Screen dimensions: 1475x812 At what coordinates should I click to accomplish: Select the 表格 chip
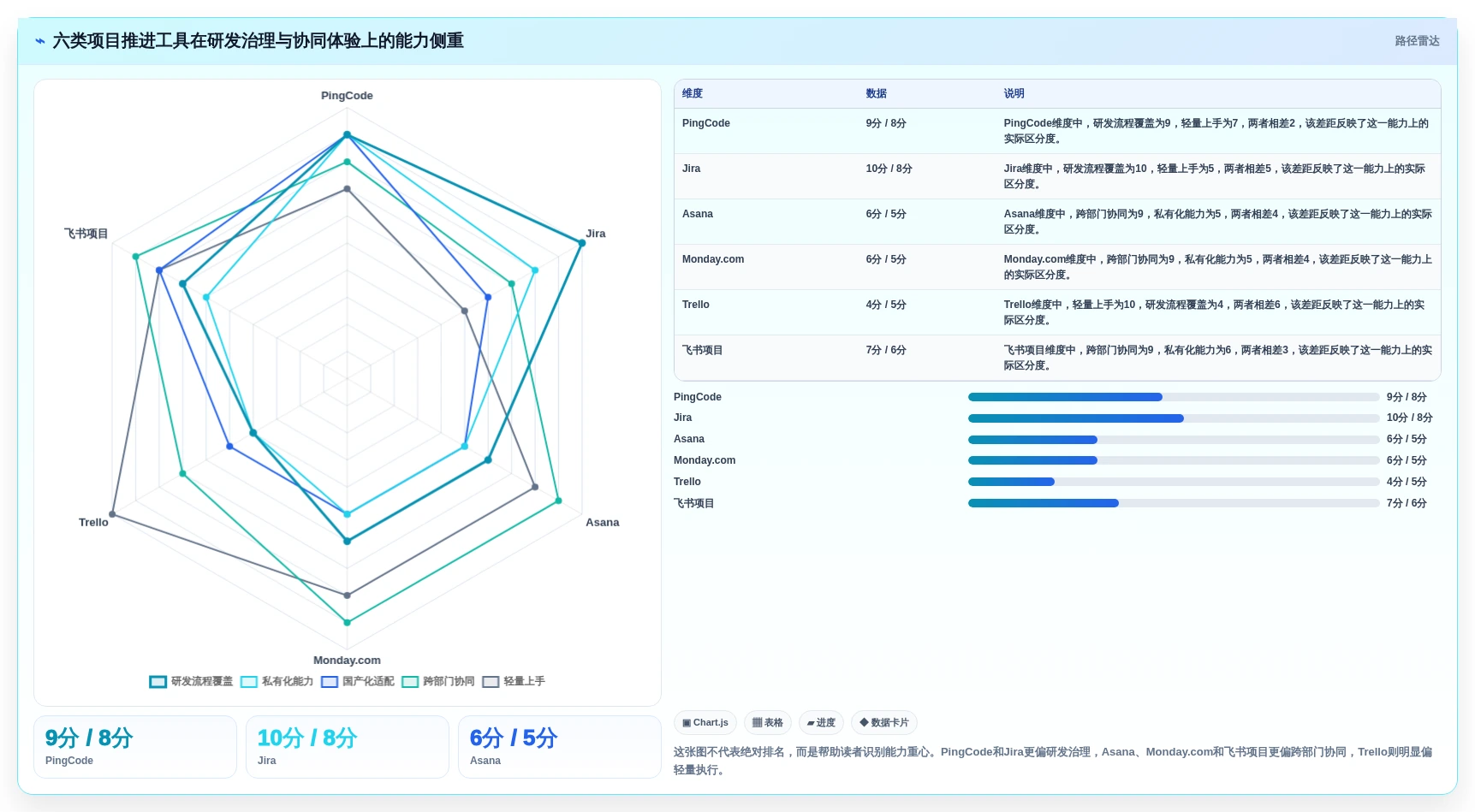pyautogui.click(x=768, y=723)
